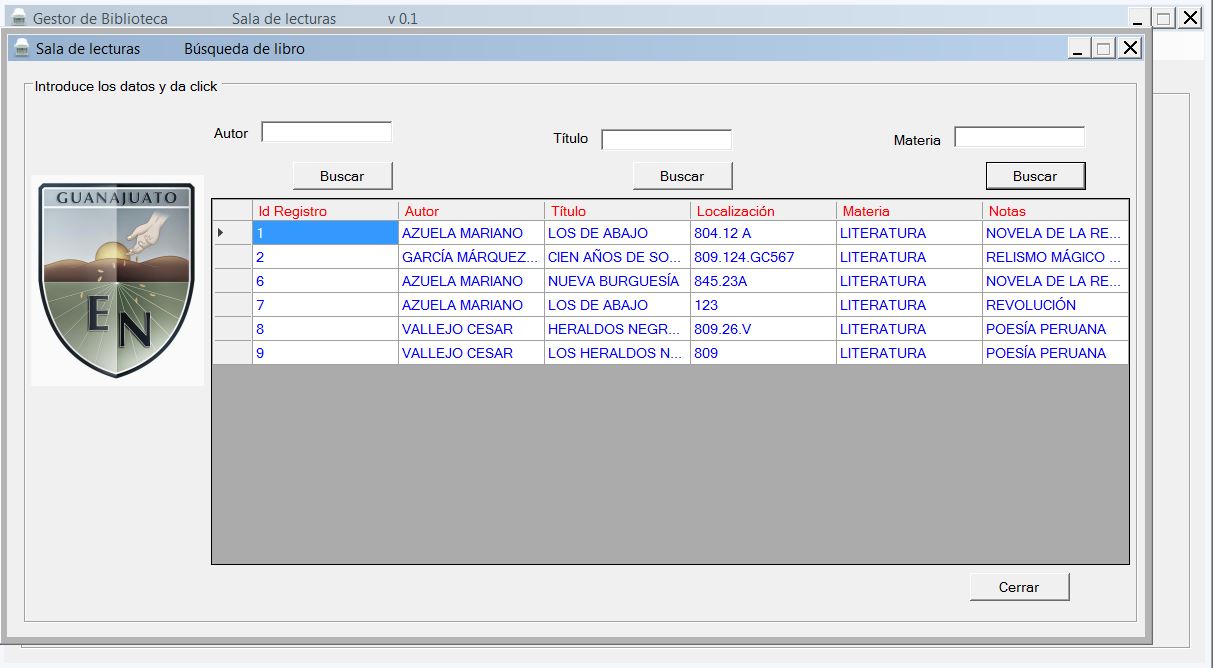
Task: Select the REVOLUCIÓN notes cell
Action: 1054,305
